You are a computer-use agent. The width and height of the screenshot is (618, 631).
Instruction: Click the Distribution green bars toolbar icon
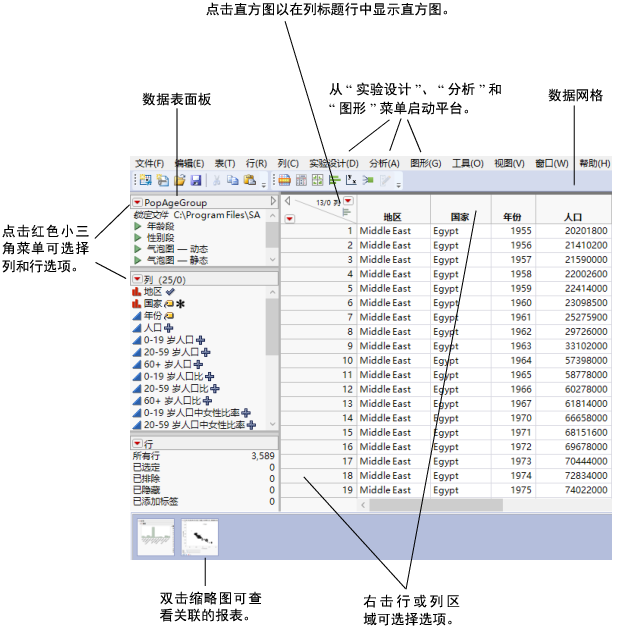[334, 180]
